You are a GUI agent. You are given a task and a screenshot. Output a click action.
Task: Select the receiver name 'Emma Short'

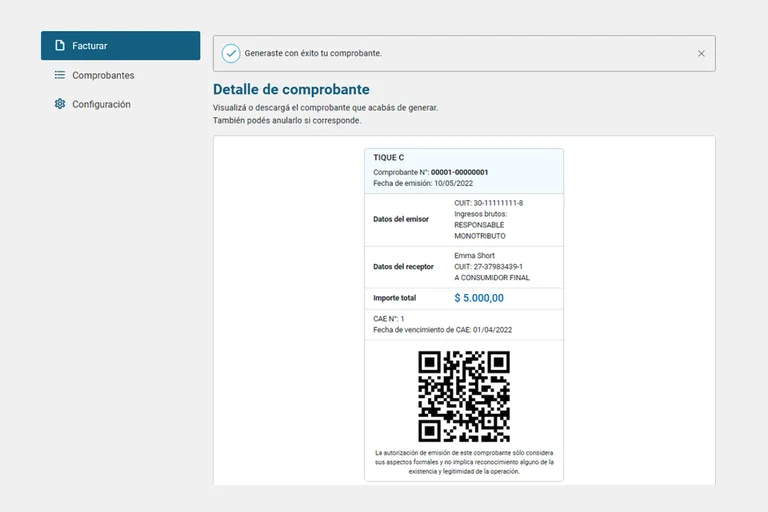click(x=474, y=256)
